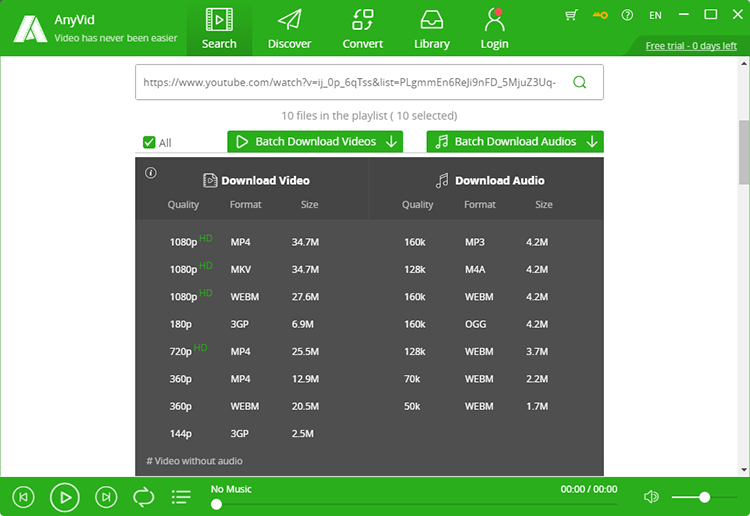The width and height of the screenshot is (750, 516).
Task: Open the shopping cart icon
Action: (x=571, y=15)
